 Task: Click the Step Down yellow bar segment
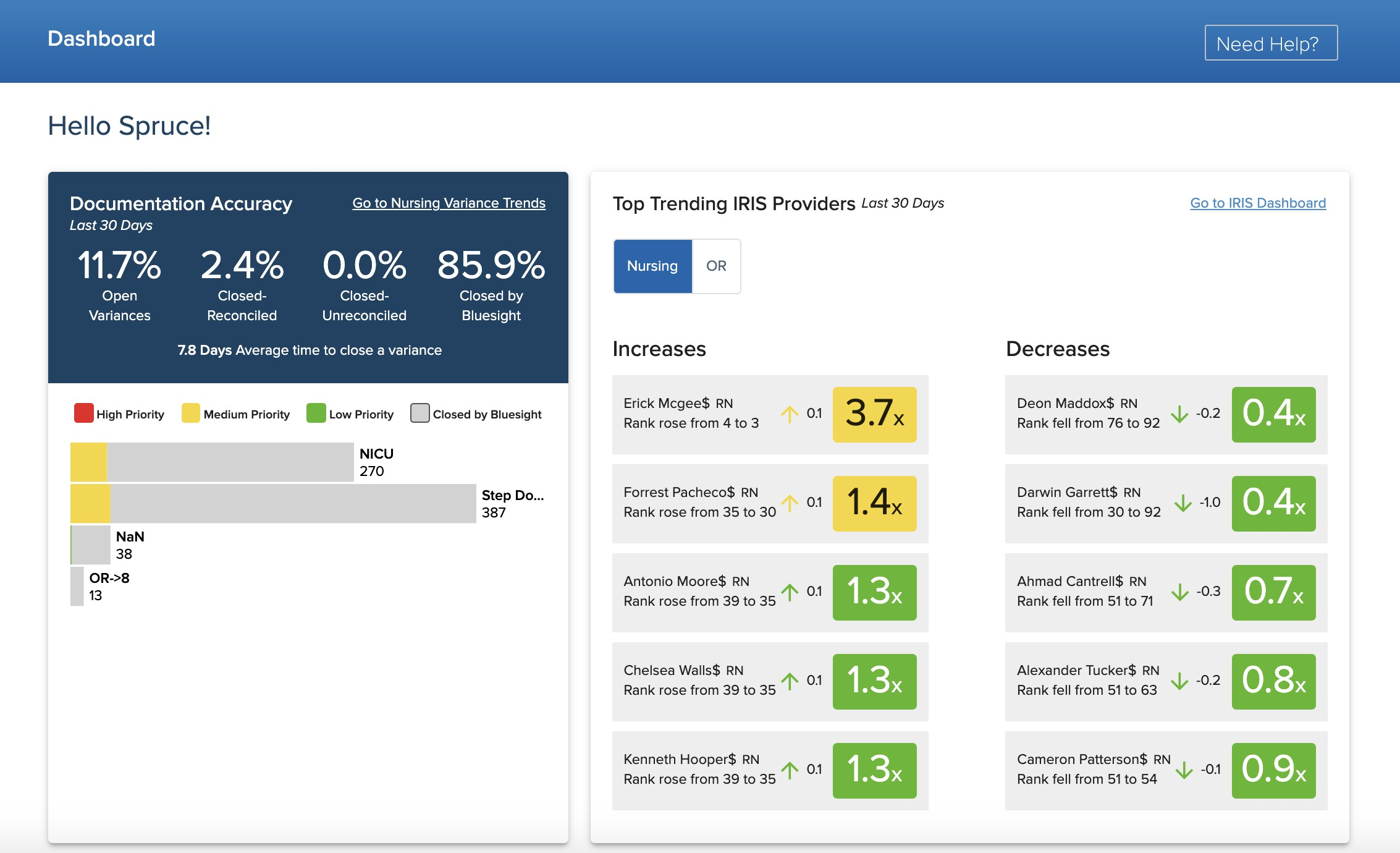pos(90,503)
